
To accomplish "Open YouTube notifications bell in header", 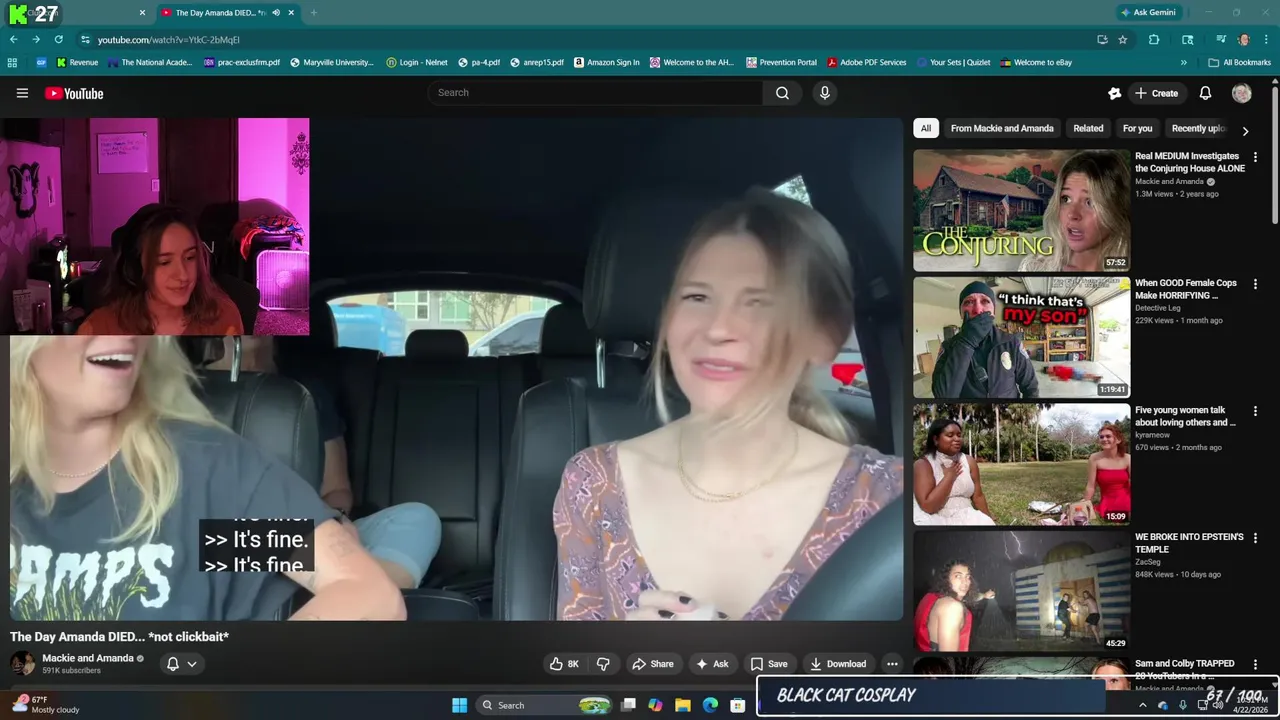I will click(x=1205, y=93).
